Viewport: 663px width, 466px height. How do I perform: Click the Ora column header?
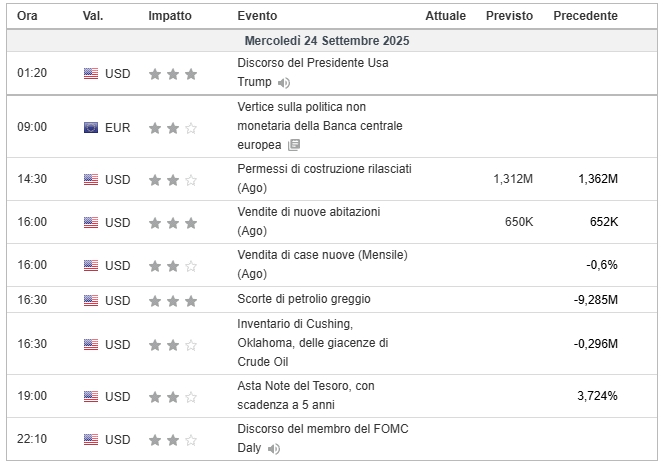28,16
